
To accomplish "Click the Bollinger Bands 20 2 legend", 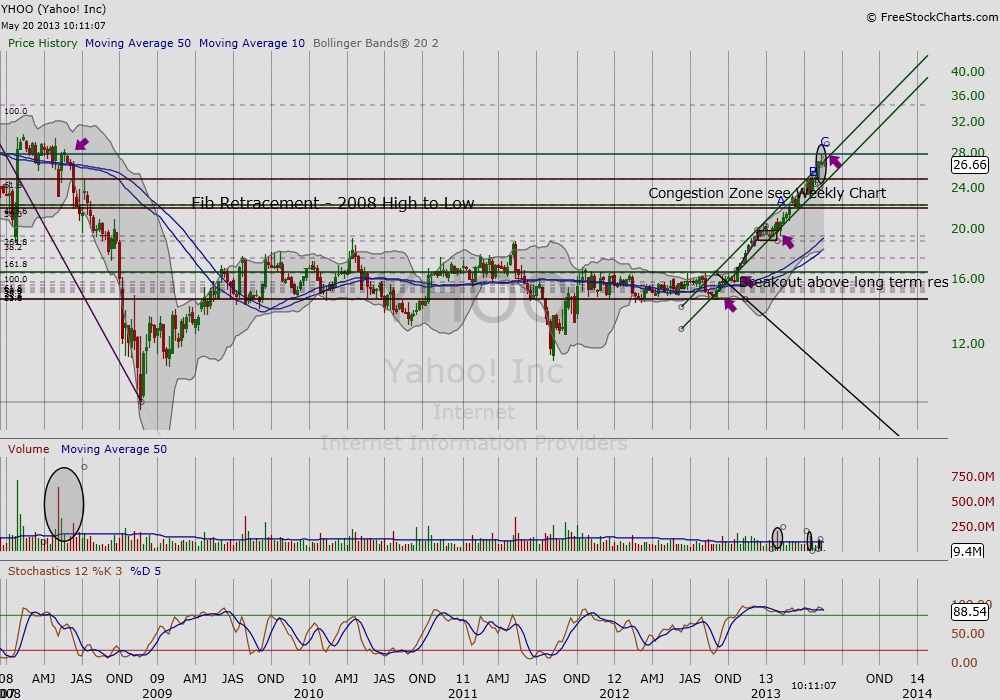I will pyautogui.click(x=376, y=43).
